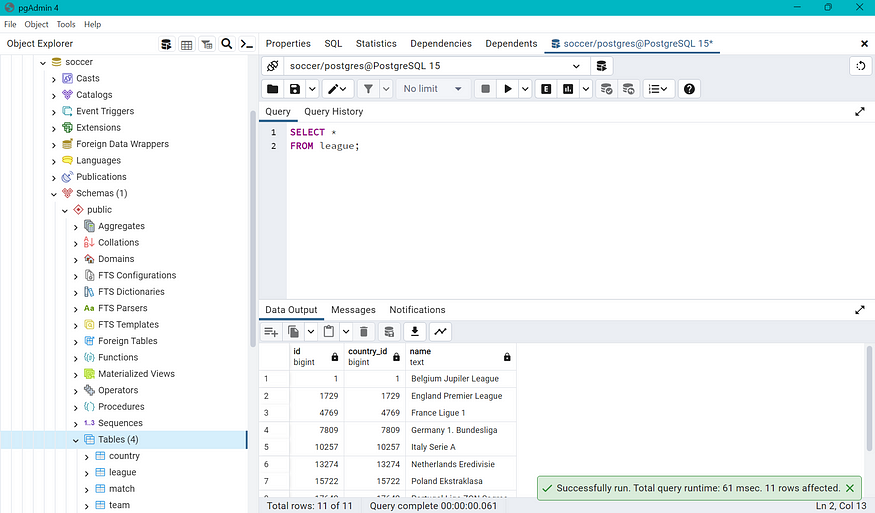The image size is (875, 513).
Task: Click the country_id column header
Action: tap(374, 357)
